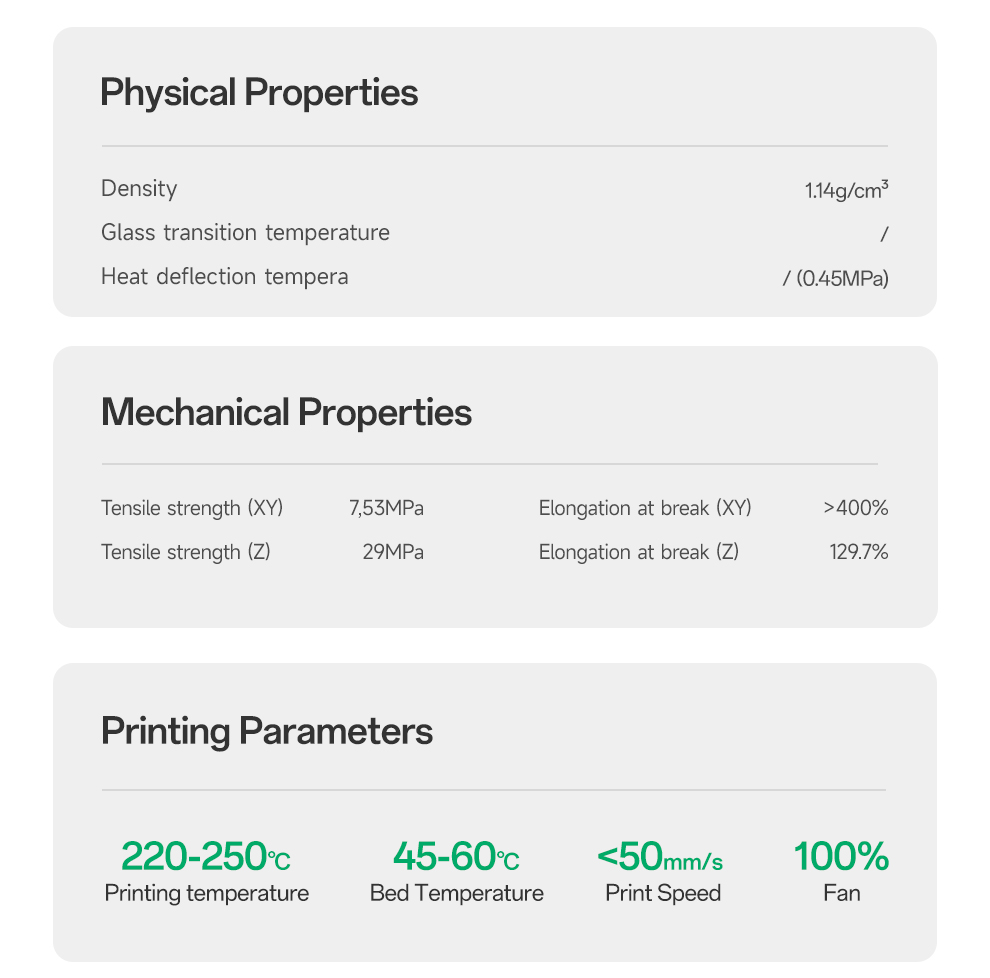Select the Density label
990x978 pixels.
(x=139, y=189)
